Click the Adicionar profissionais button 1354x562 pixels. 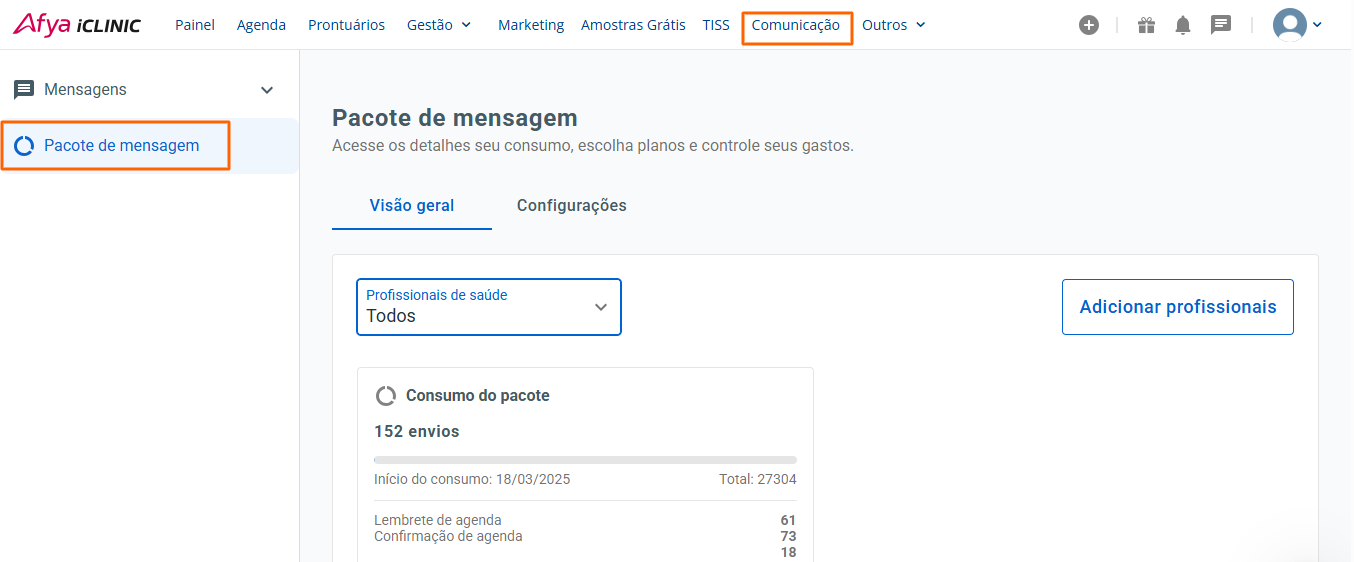pos(1177,307)
